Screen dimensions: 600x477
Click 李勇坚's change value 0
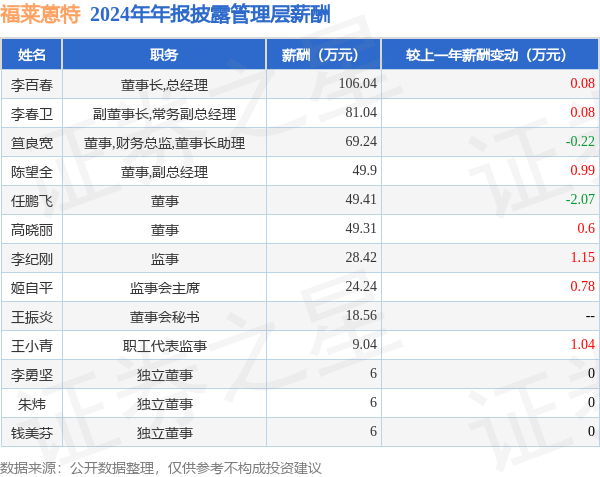[x=591, y=373]
